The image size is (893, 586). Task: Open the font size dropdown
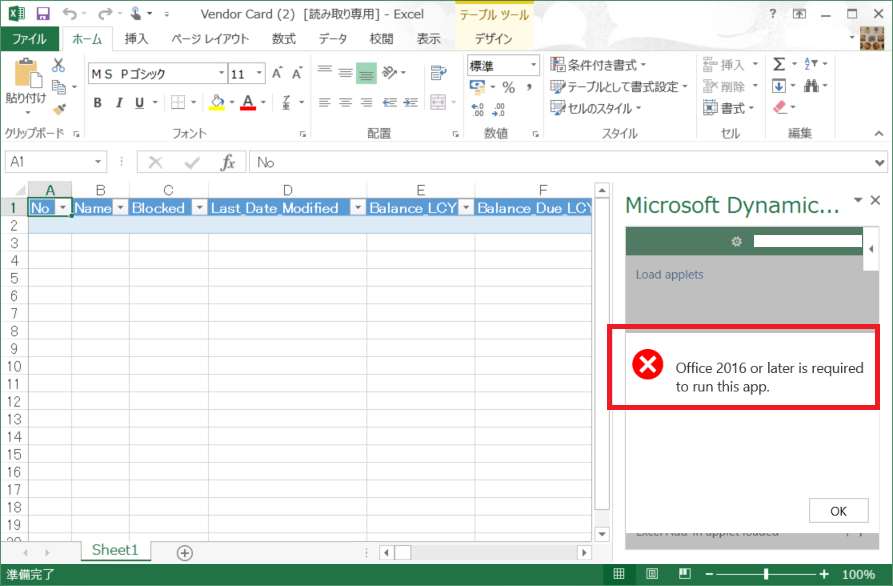click(x=259, y=73)
